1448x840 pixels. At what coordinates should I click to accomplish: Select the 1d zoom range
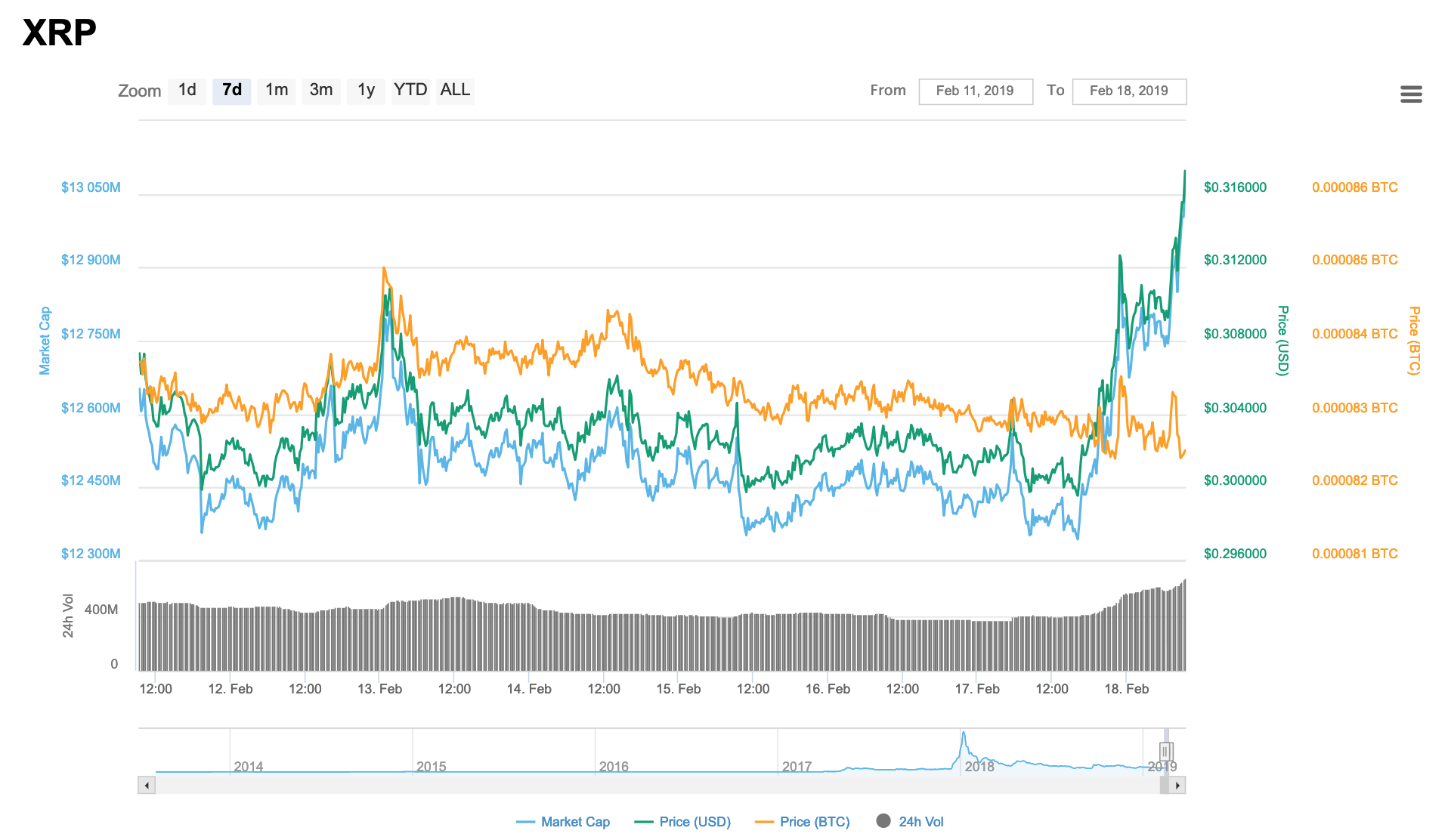[x=187, y=91]
